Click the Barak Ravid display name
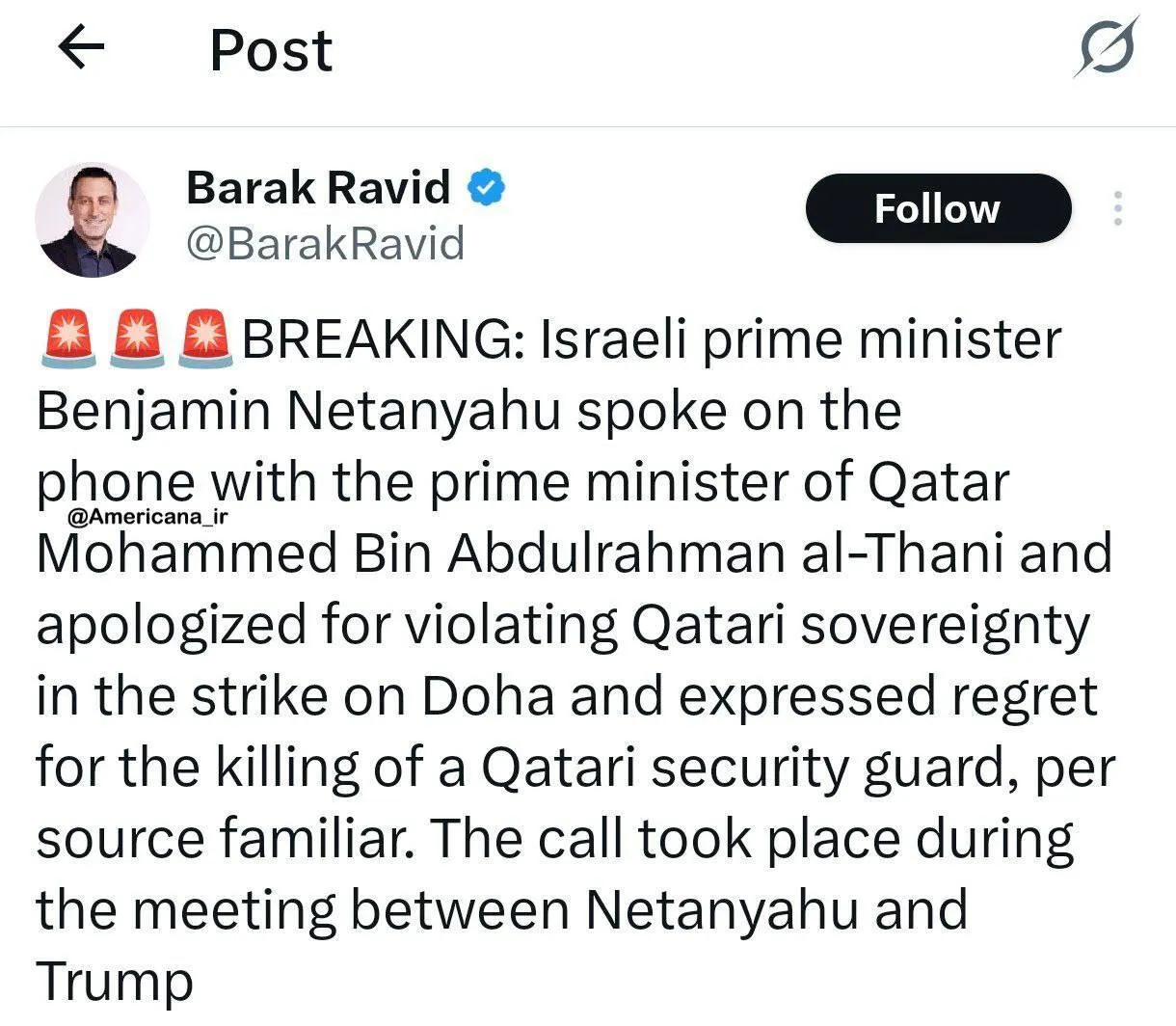This screenshot has height=1026, width=1176. pyautogui.click(x=318, y=188)
